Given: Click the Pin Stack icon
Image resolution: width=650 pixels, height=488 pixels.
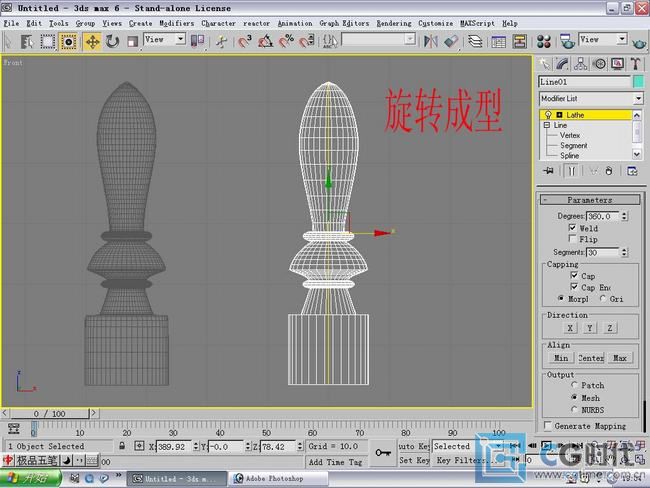Looking at the screenshot, I should pyautogui.click(x=548, y=171).
